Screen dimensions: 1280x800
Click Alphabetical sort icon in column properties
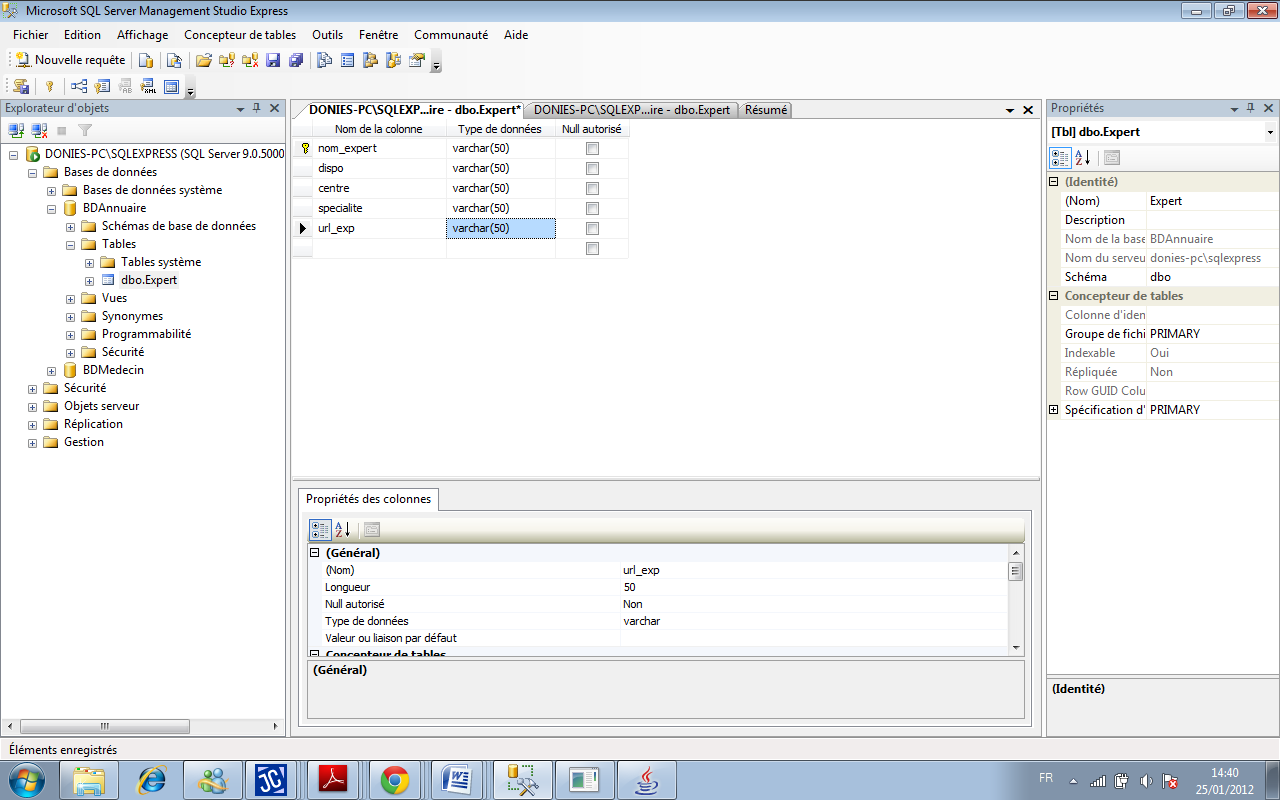click(342, 530)
